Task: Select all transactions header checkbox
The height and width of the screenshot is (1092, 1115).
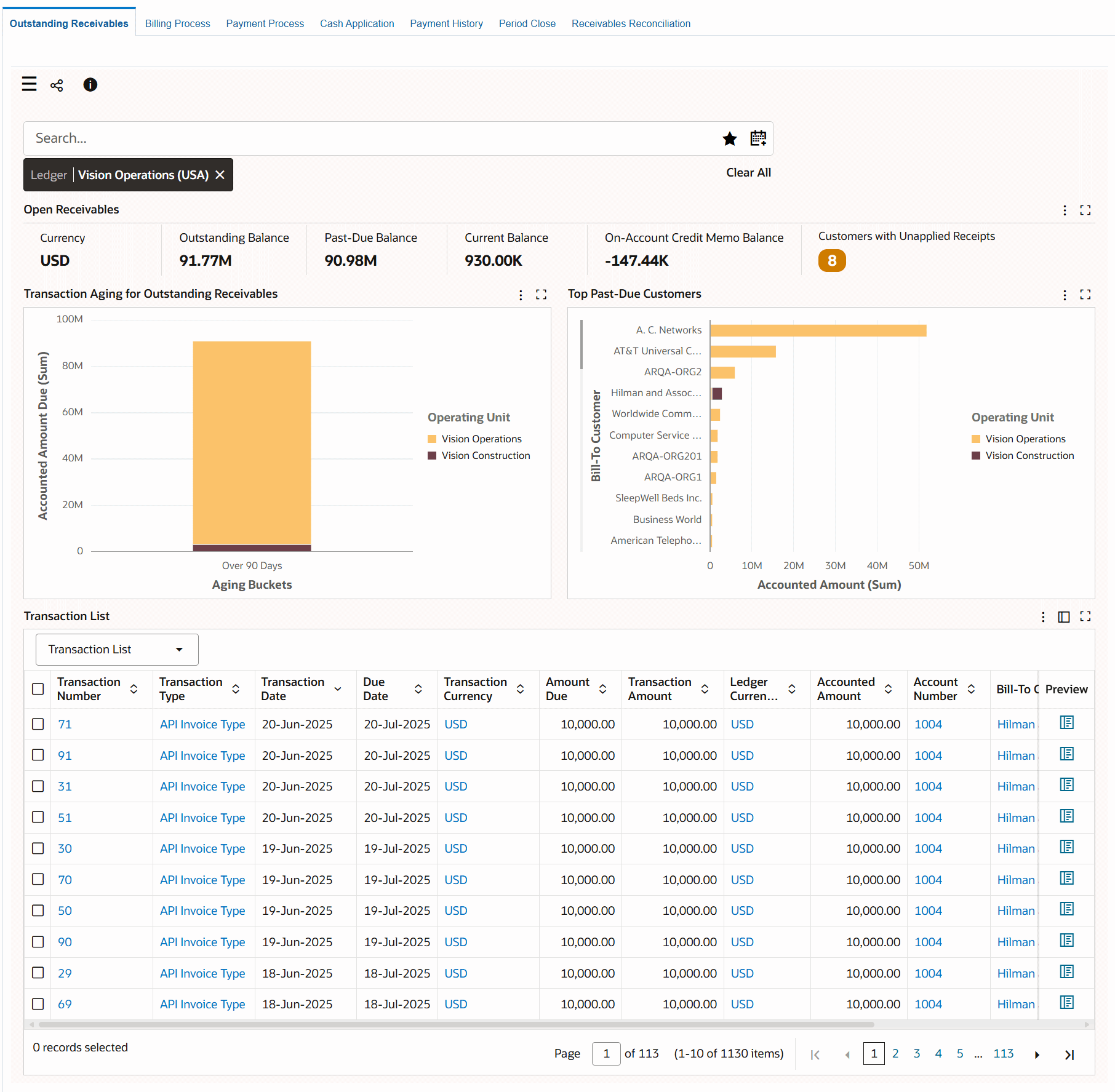Action: pos(38,689)
